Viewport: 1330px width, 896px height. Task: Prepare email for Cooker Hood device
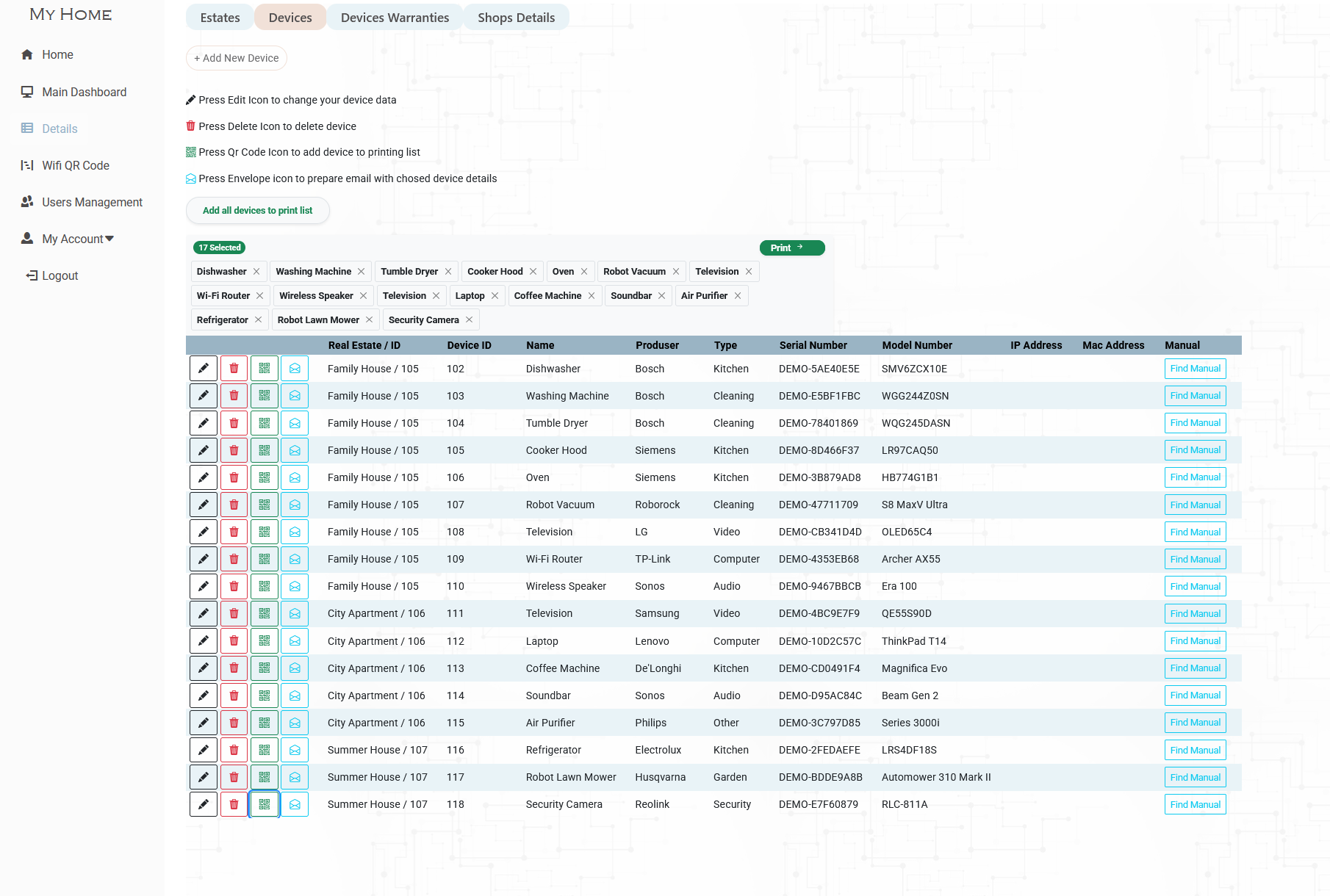(295, 450)
